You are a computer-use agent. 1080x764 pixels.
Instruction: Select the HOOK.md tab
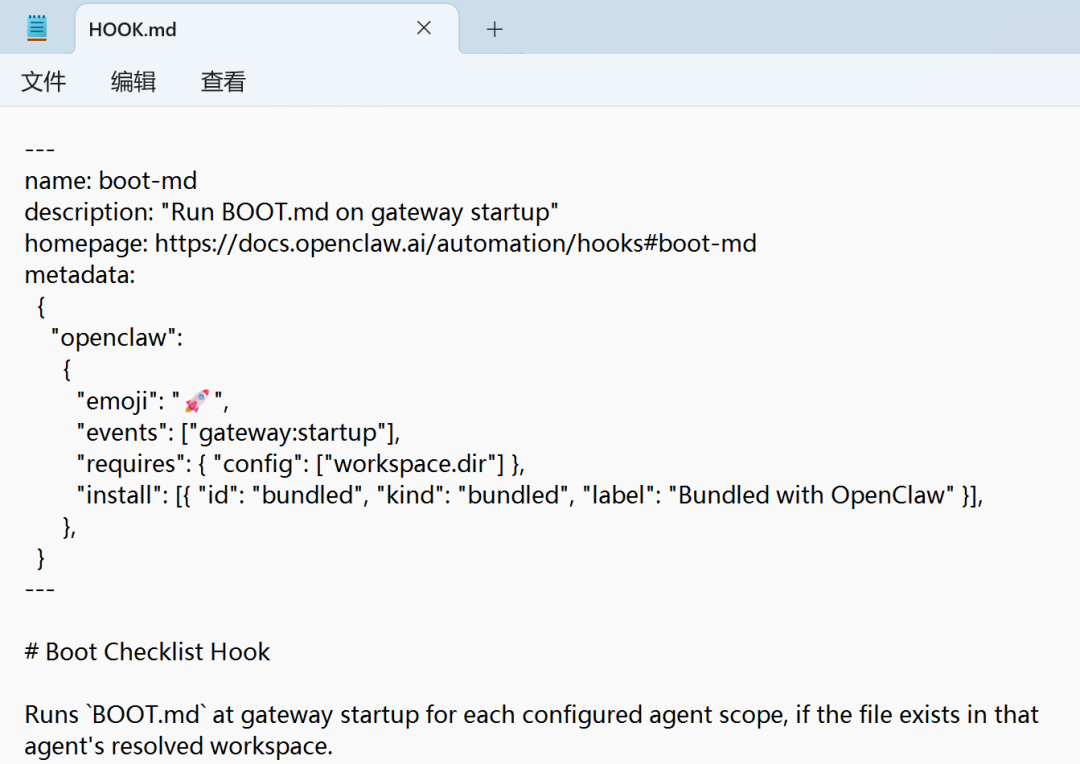click(x=267, y=29)
